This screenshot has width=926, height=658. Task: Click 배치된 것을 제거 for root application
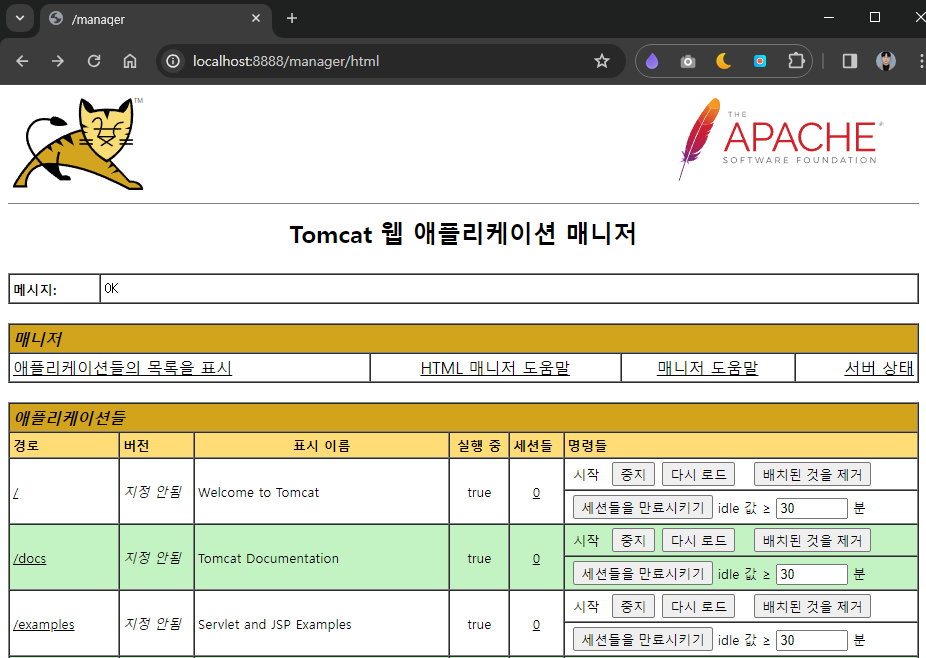[x=812, y=474]
